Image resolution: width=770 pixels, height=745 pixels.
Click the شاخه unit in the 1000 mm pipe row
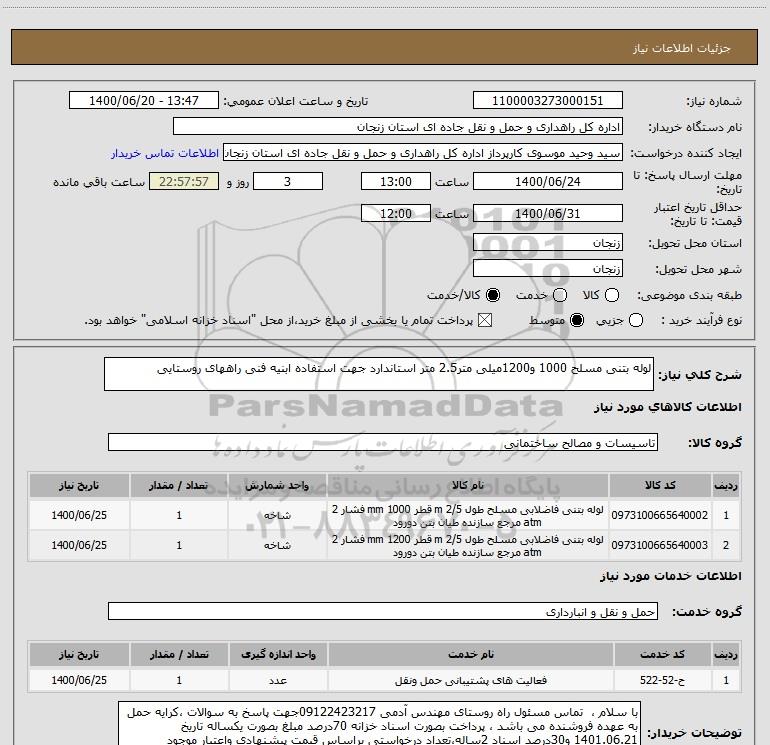click(x=277, y=516)
